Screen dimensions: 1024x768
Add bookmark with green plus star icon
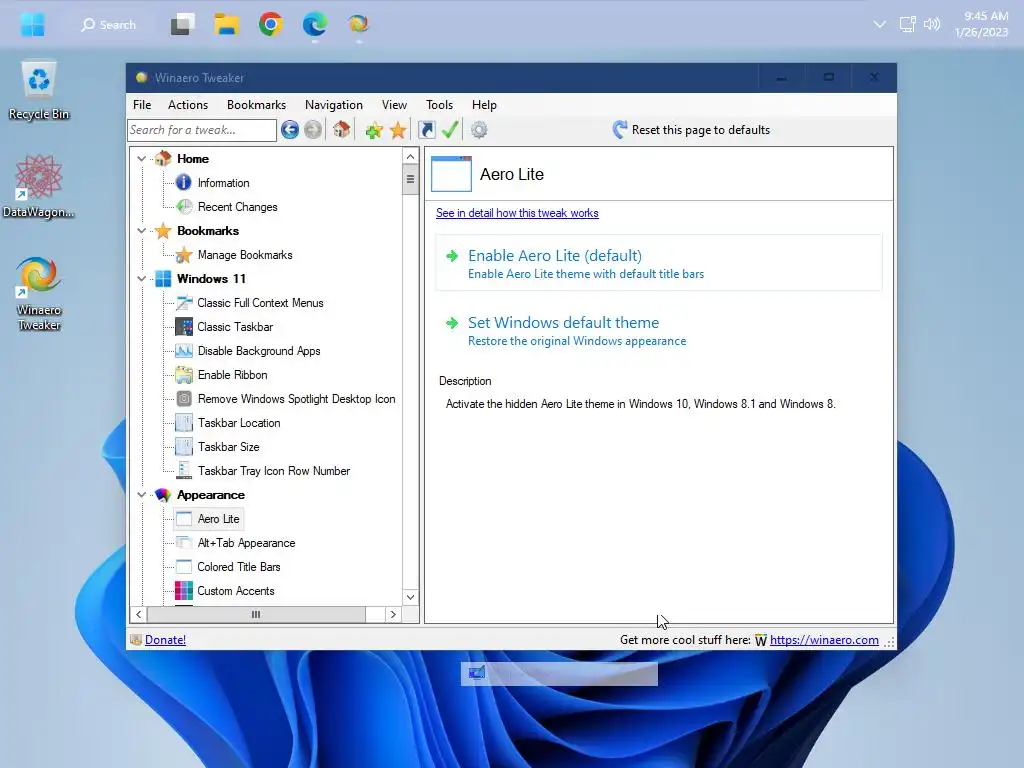point(374,130)
